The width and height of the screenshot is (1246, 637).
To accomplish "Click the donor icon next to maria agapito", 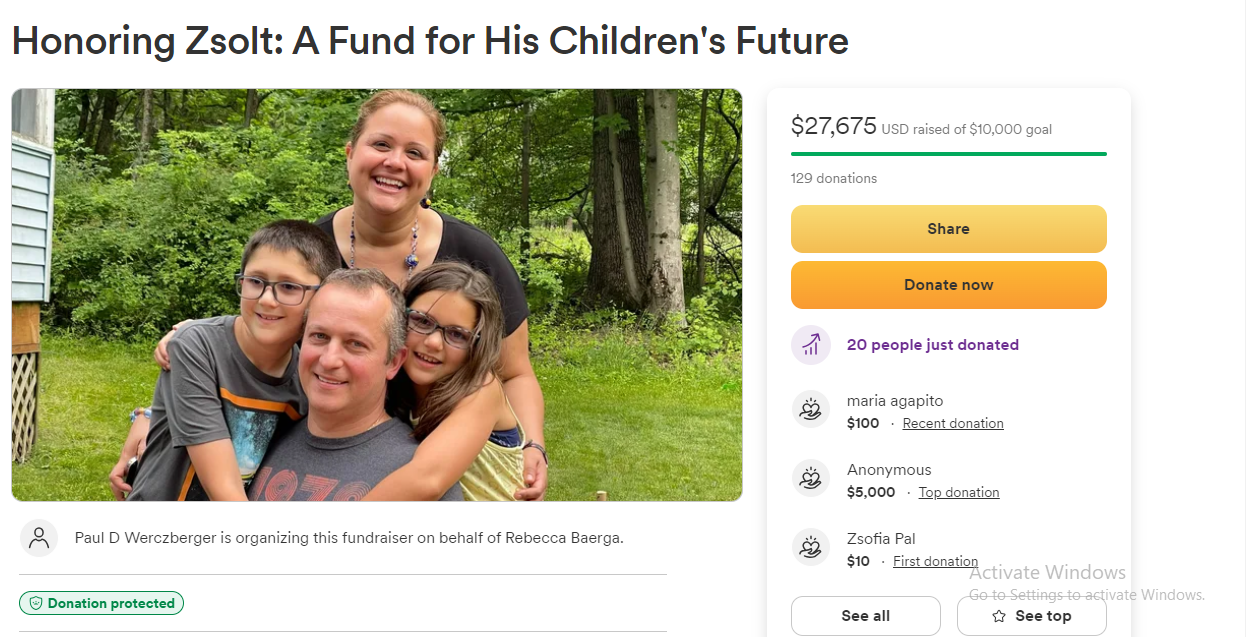I will point(811,410).
